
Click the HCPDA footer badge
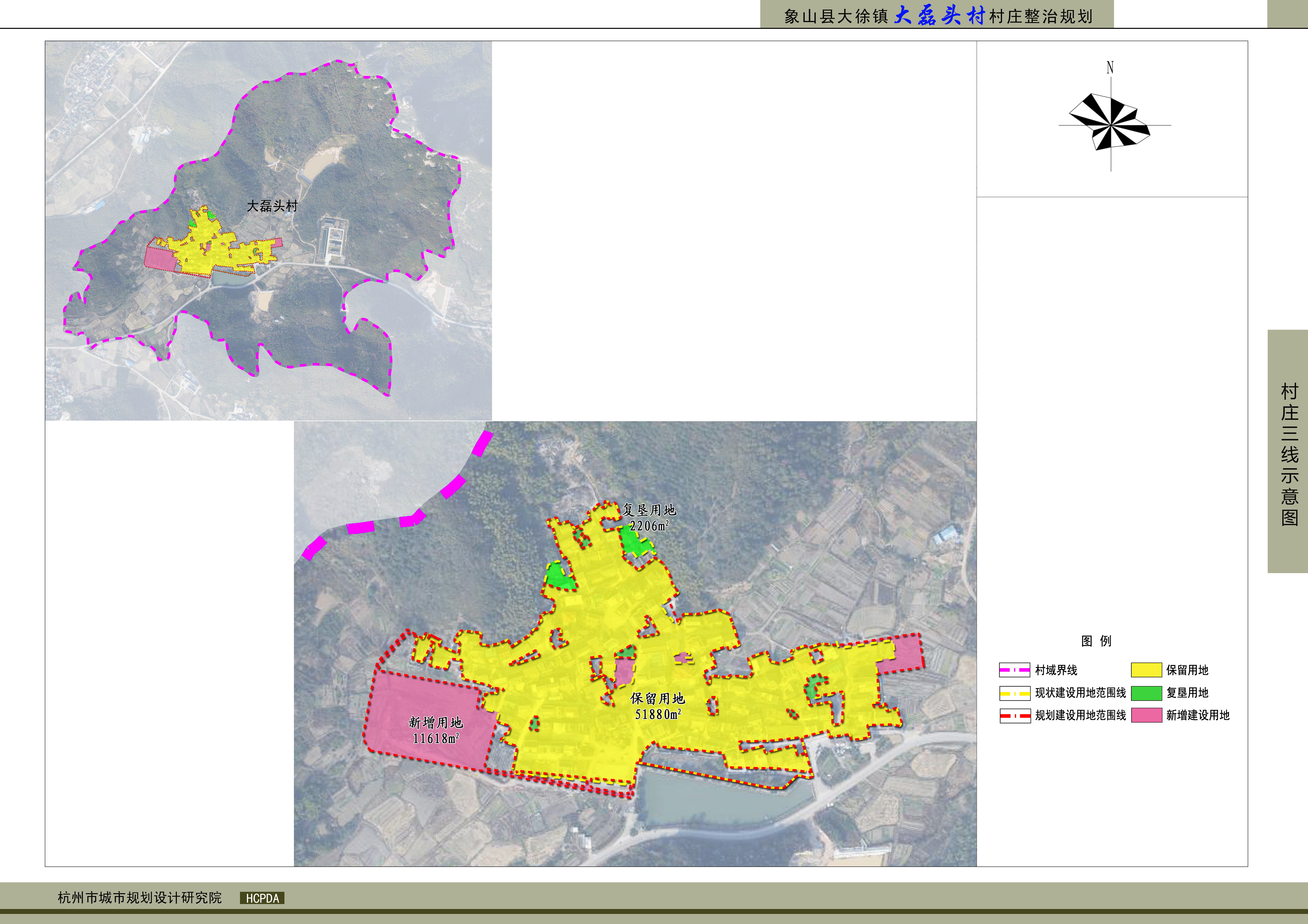(262, 898)
